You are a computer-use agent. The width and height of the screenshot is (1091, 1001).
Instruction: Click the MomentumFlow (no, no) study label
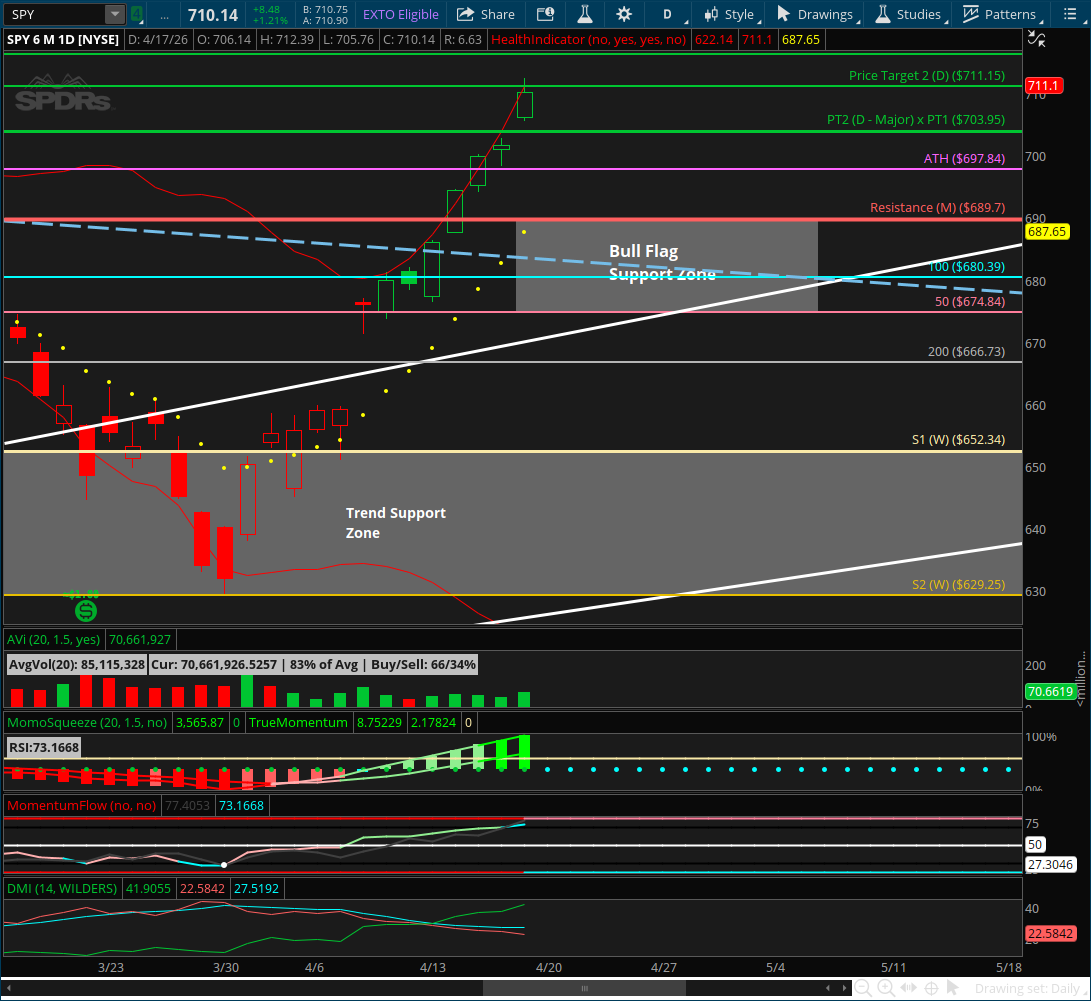pyautogui.click(x=81, y=806)
